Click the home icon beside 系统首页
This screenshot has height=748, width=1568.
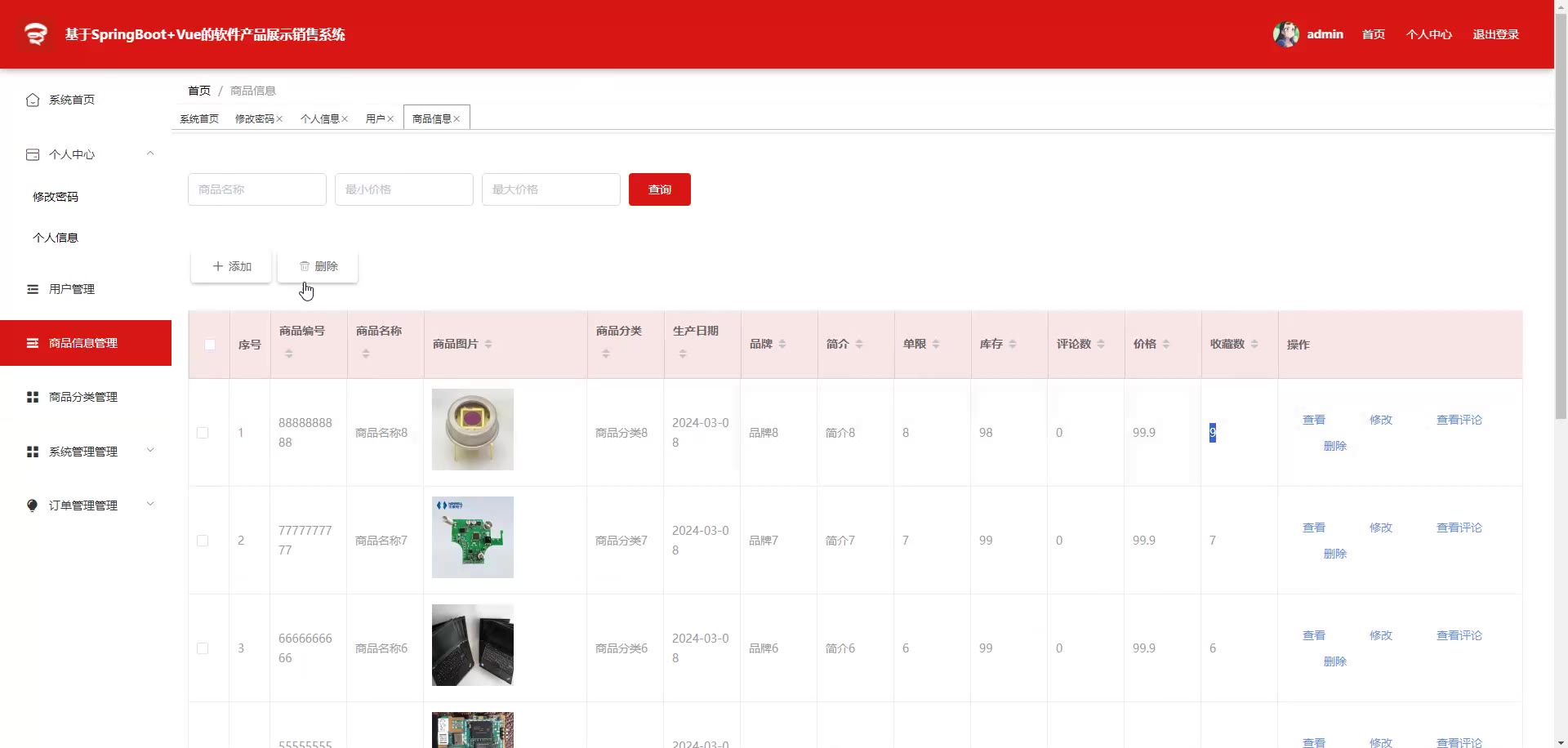(33, 100)
